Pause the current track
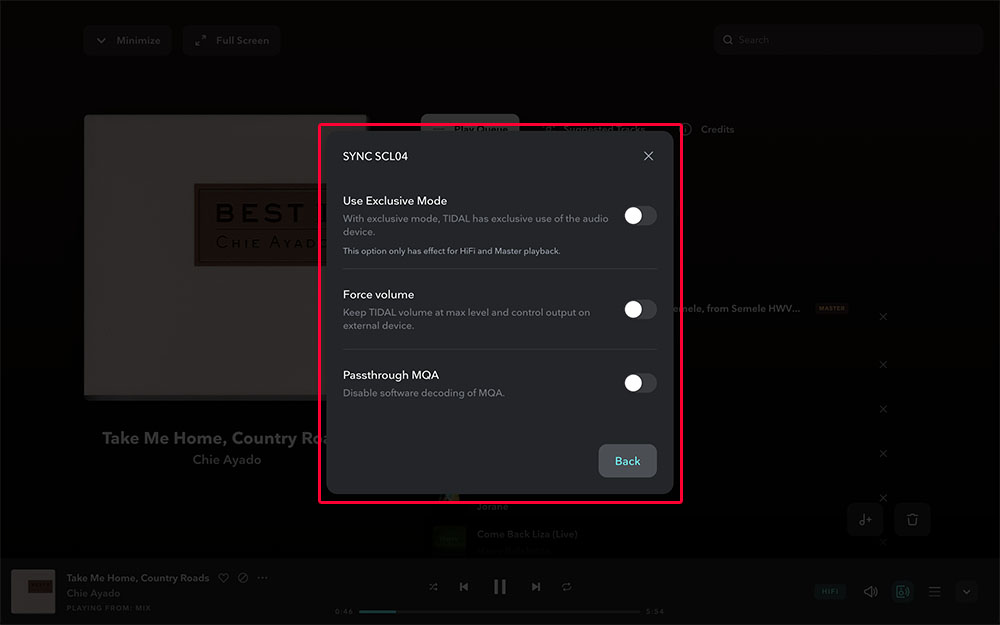This screenshot has height=625, width=1000. [x=500, y=587]
